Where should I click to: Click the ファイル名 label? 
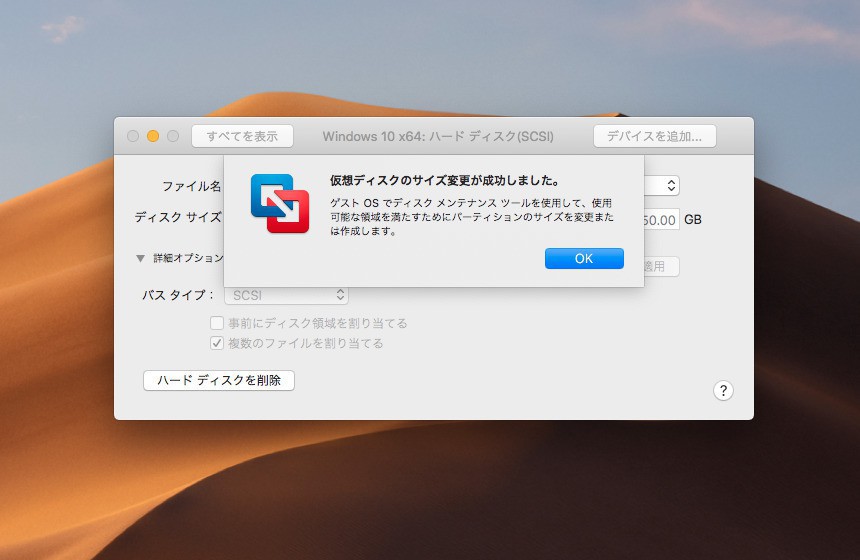pos(191,186)
